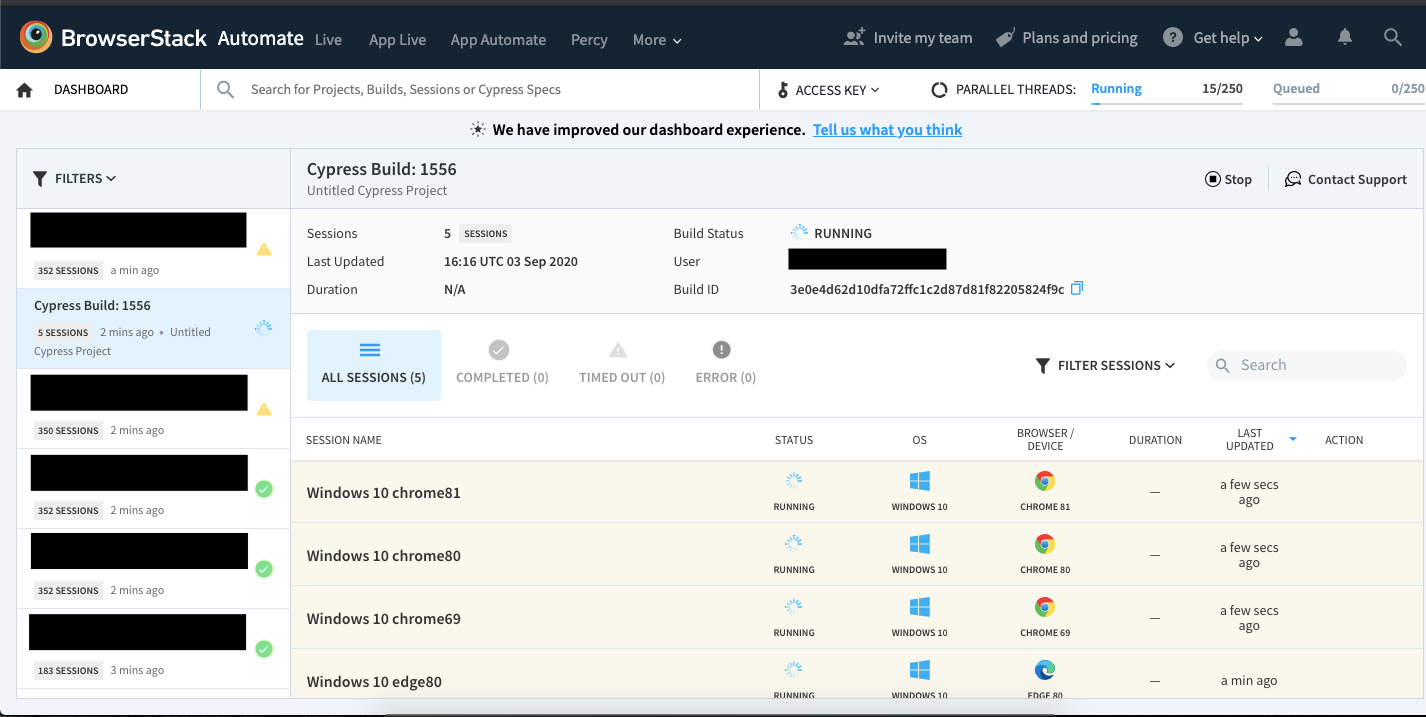Click the user profile icon
Viewport: 1426px width, 717px height.
(x=1294, y=37)
